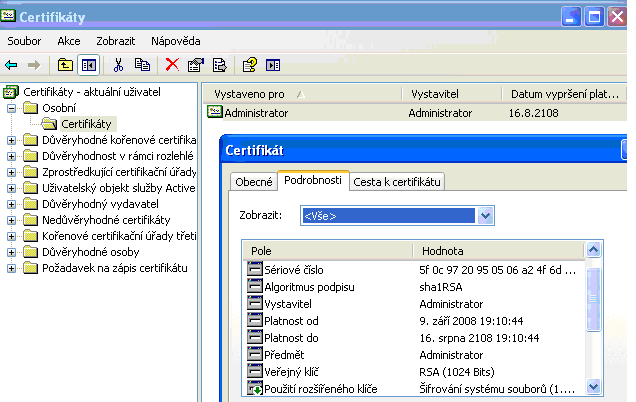Click the Certifikáty title bar app icon
This screenshot has height=402, width=636.
tap(8, 16)
